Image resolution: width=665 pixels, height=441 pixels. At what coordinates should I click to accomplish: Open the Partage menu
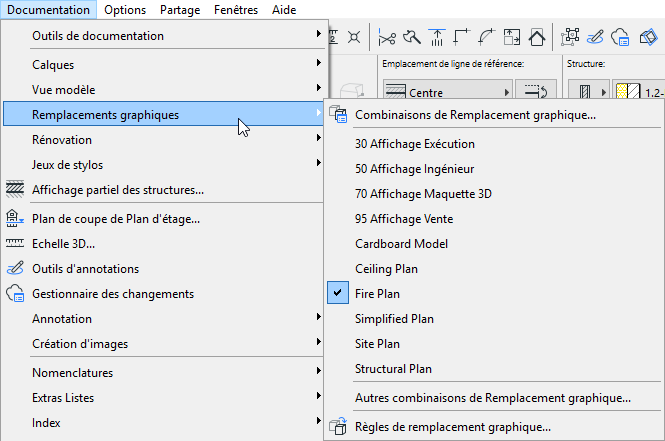[x=180, y=9]
